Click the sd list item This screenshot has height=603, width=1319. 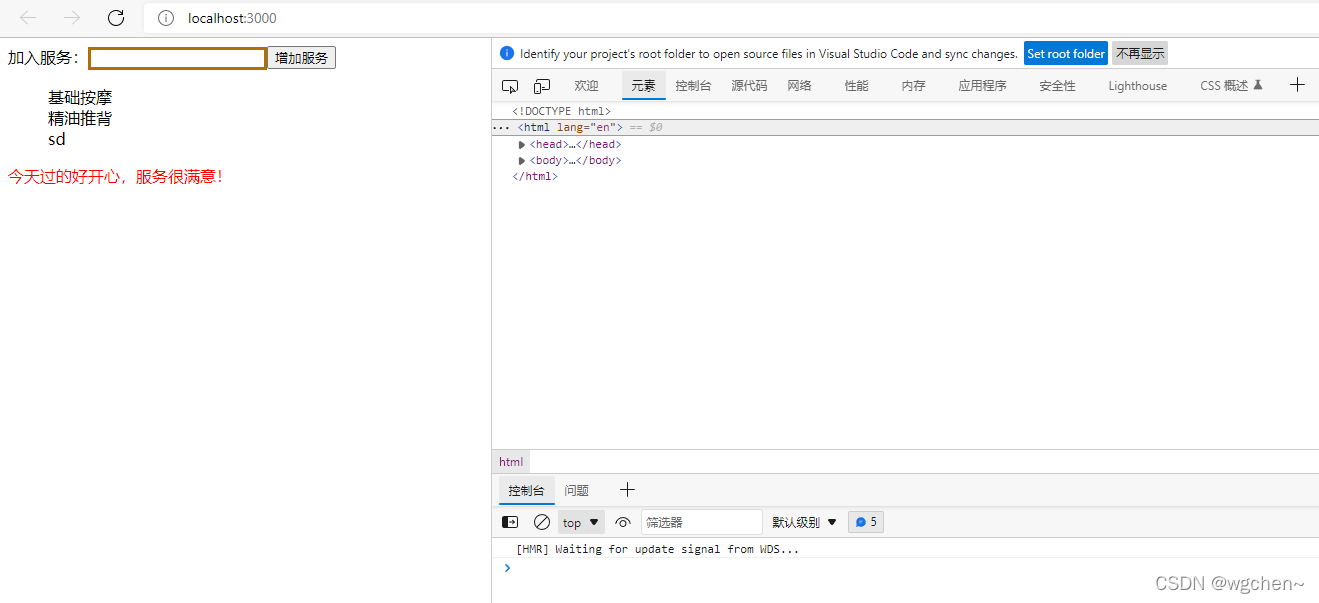click(57, 139)
